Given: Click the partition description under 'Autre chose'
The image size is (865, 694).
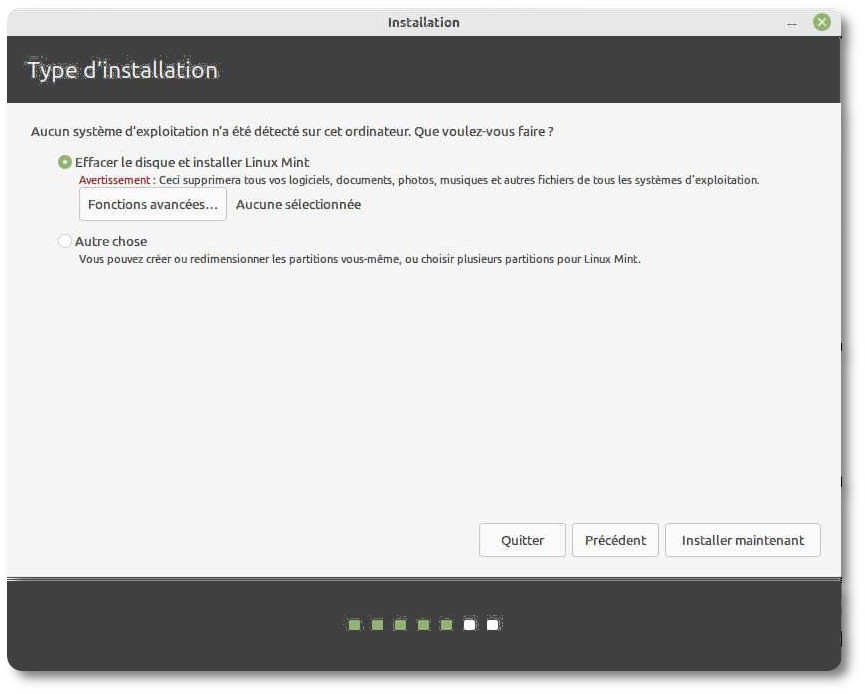Looking at the screenshot, I should (359, 259).
